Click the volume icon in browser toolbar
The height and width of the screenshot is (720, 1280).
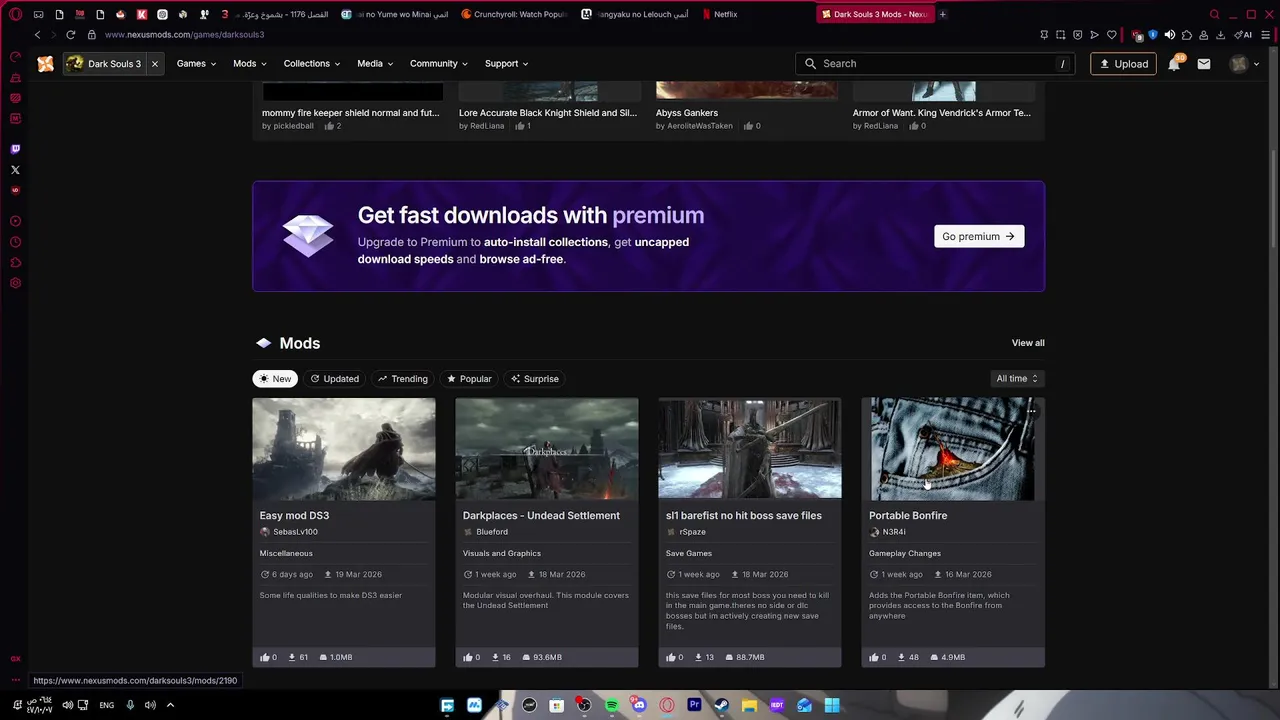[1169, 35]
